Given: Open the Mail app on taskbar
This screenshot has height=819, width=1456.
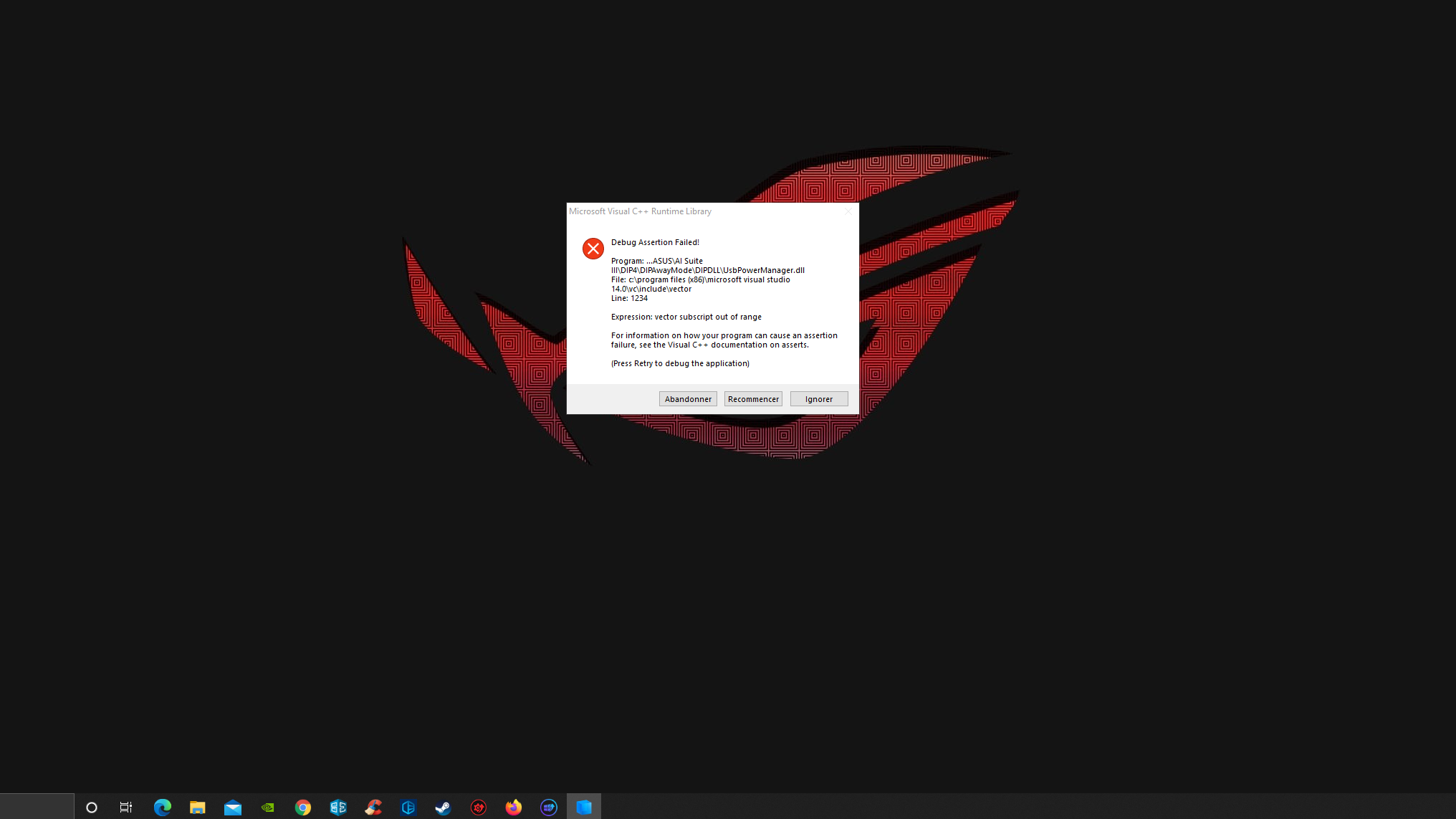Looking at the screenshot, I should pyautogui.click(x=233, y=808).
